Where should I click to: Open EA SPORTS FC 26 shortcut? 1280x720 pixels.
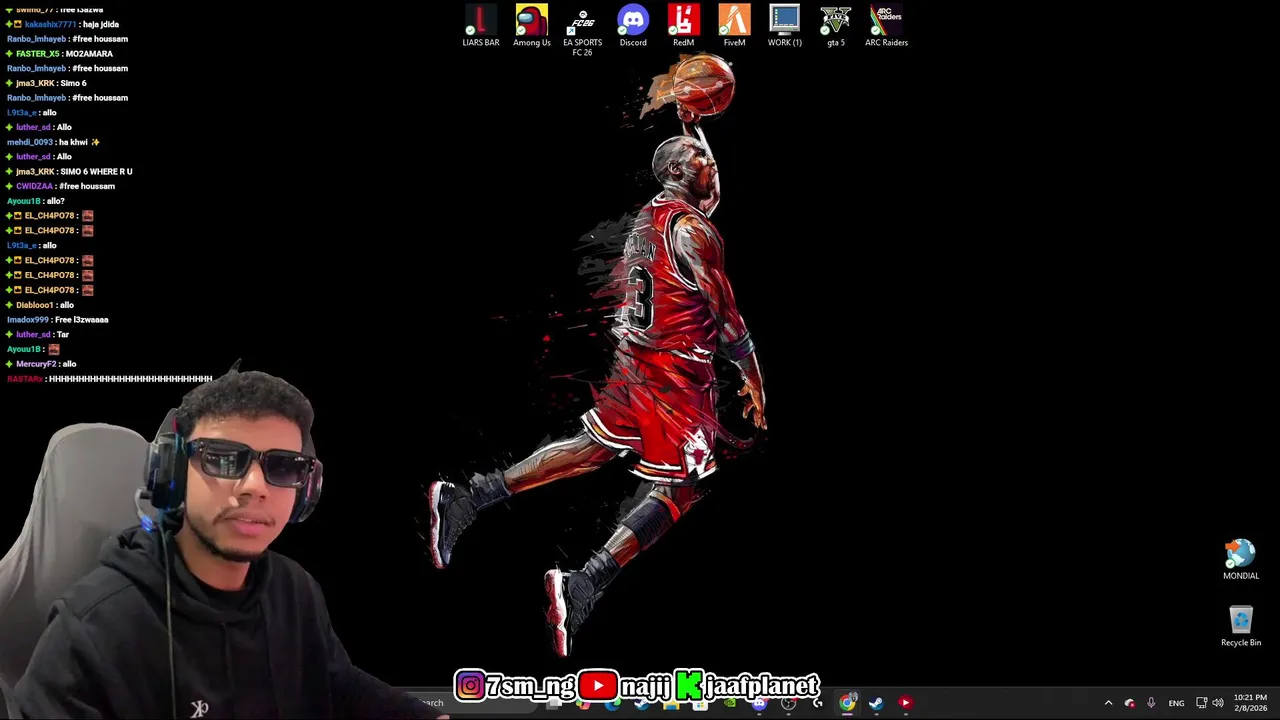[582, 31]
